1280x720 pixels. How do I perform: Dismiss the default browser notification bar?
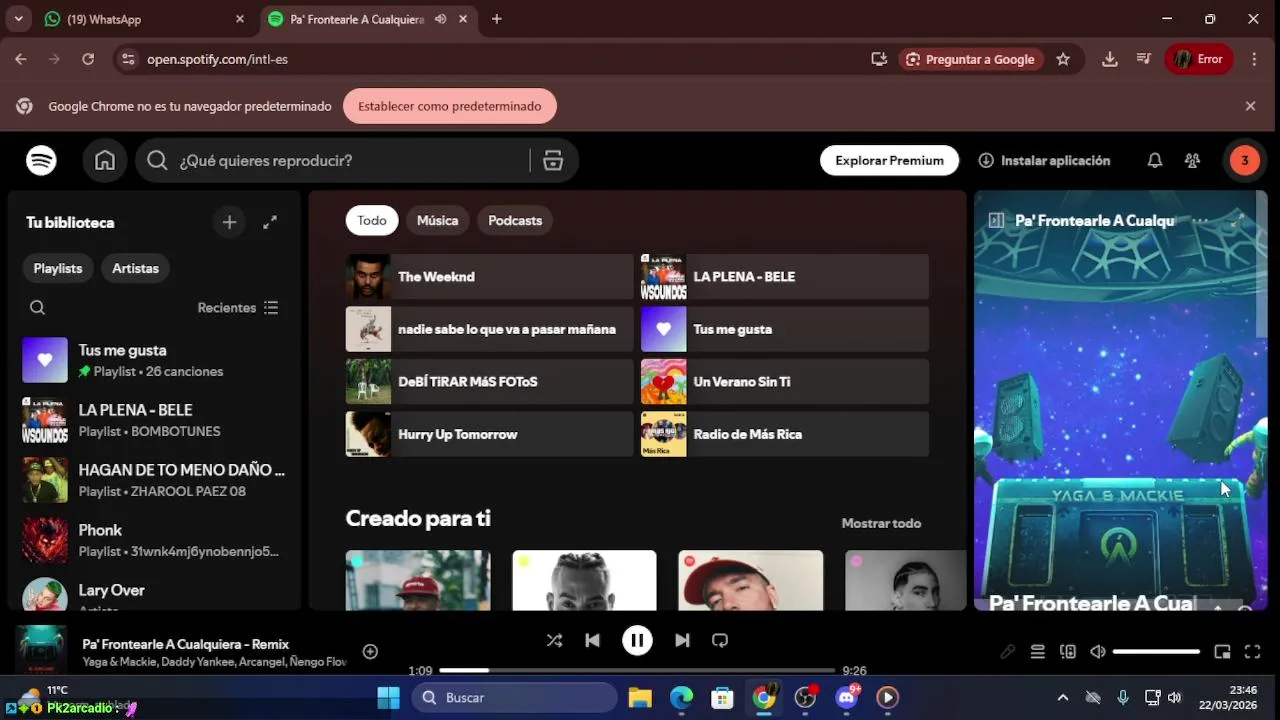1250,106
